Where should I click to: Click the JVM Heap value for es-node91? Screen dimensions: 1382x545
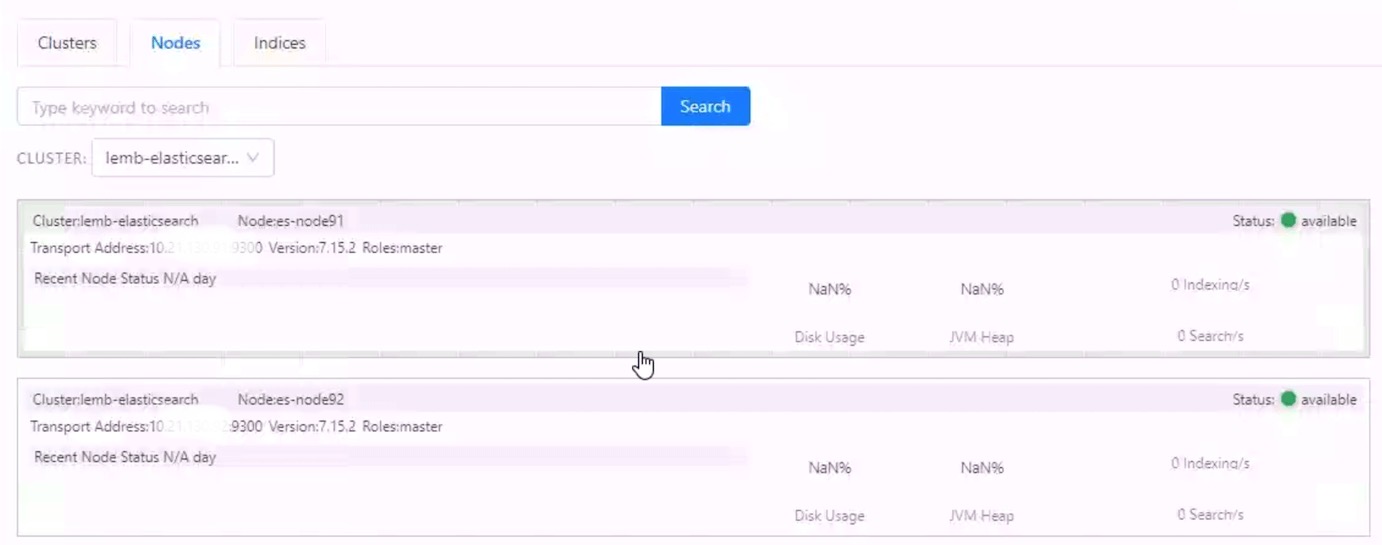pos(981,289)
